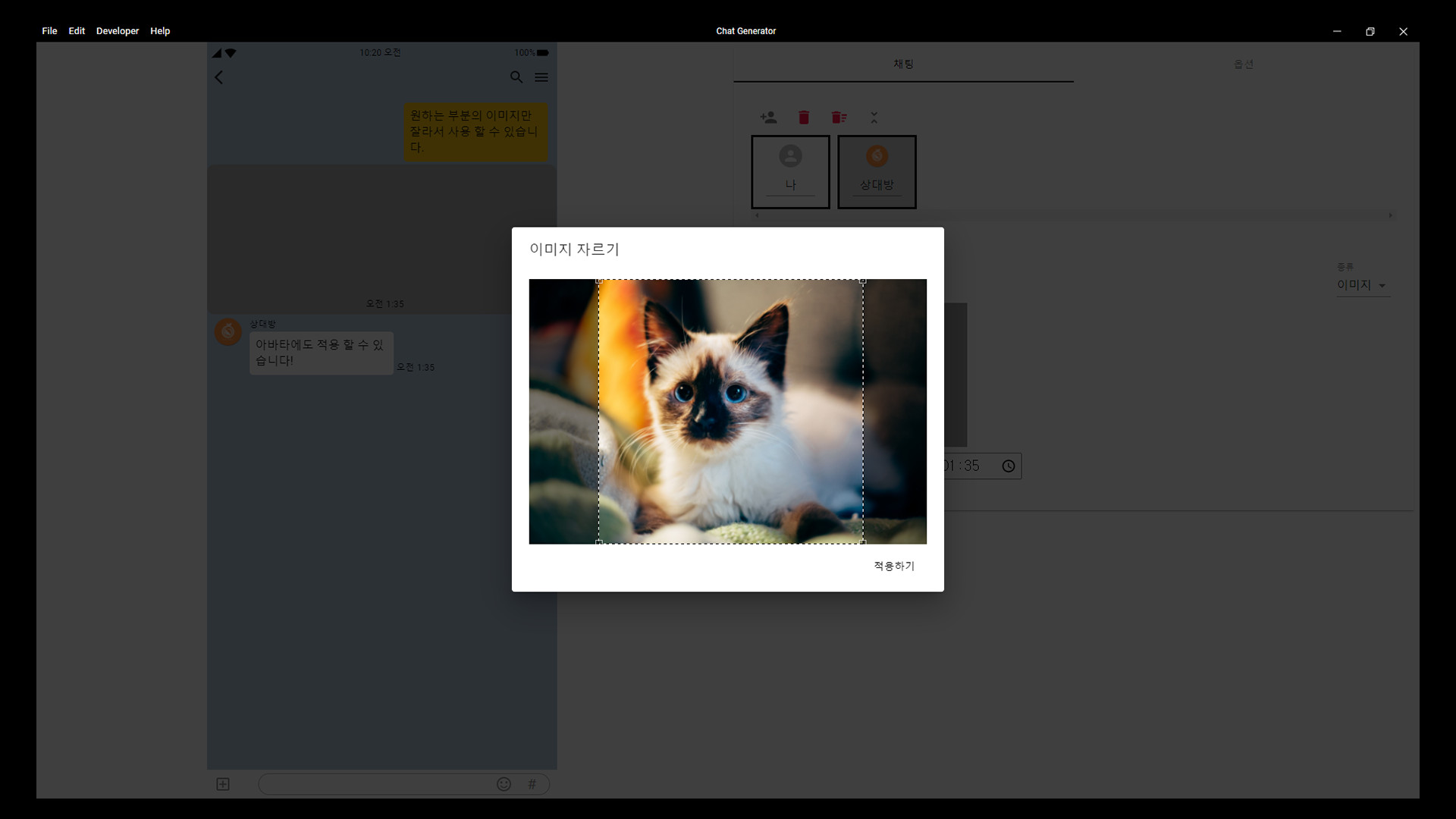Screen dimensions: 1456x819
Task: Select the 상대방 profile card
Action: tap(877, 171)
